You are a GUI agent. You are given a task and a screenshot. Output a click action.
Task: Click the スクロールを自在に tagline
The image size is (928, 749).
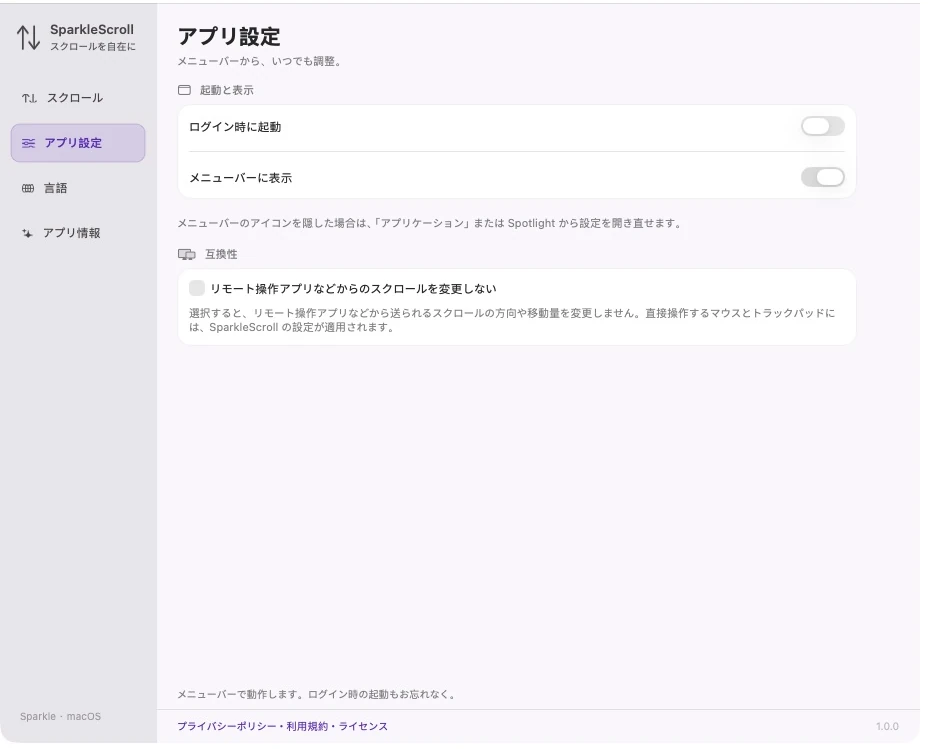click(94, 47)
